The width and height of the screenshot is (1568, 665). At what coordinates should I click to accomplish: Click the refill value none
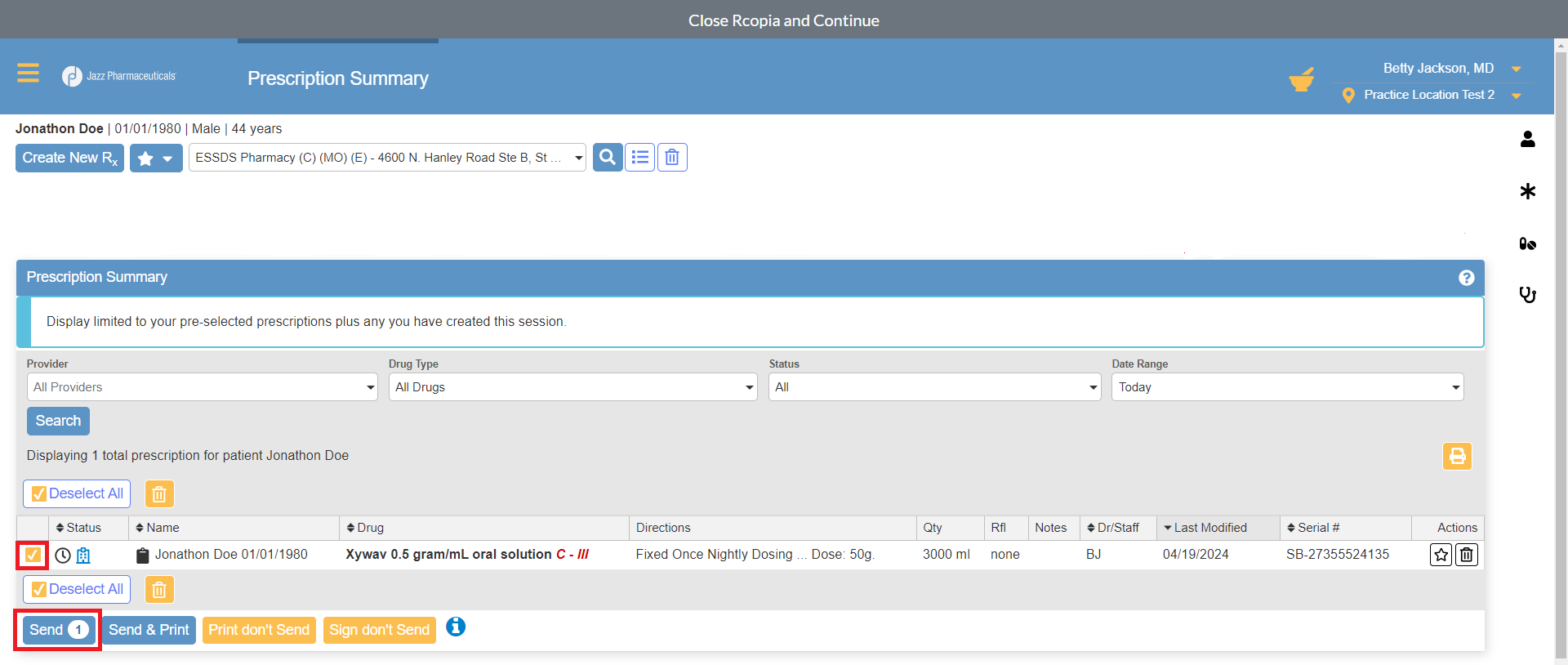coord(1005,555)
